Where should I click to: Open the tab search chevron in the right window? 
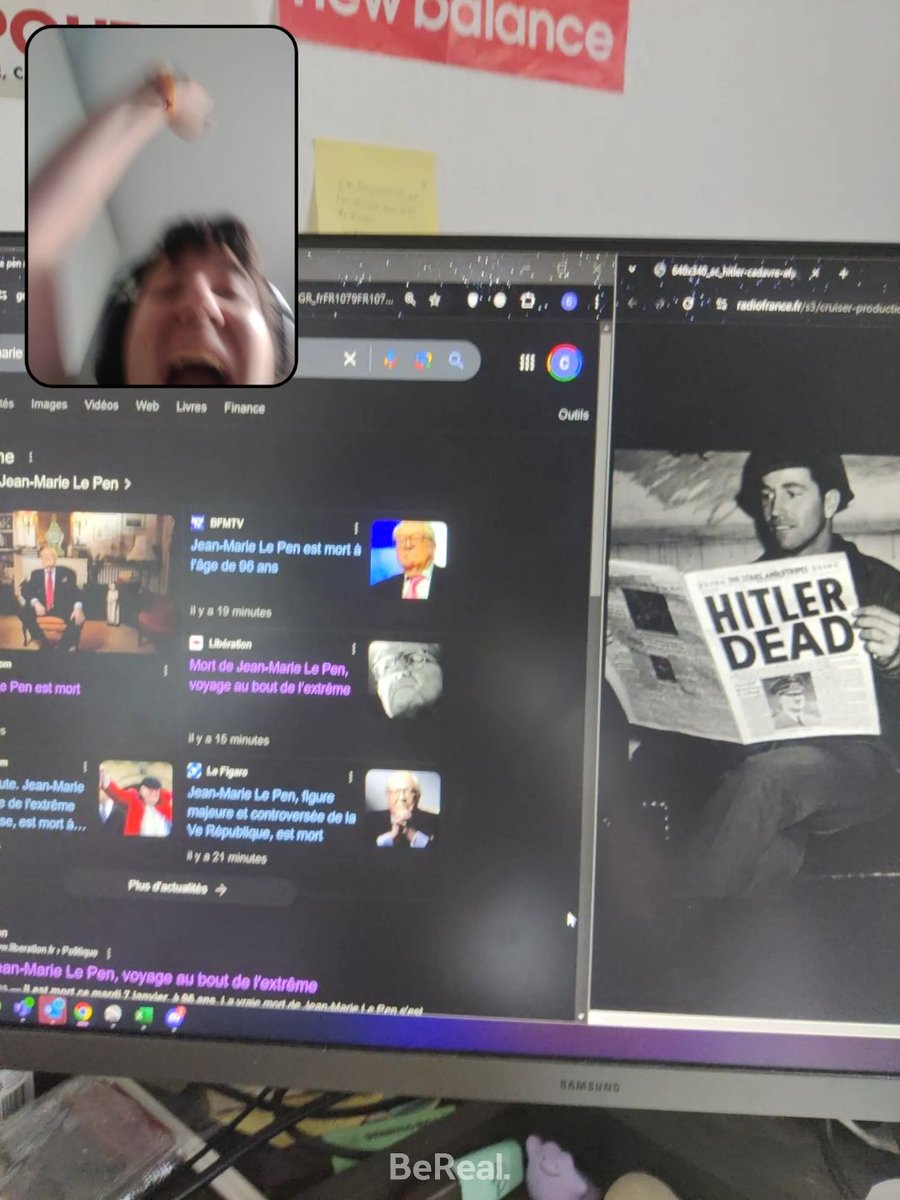[x=631, y=269]
